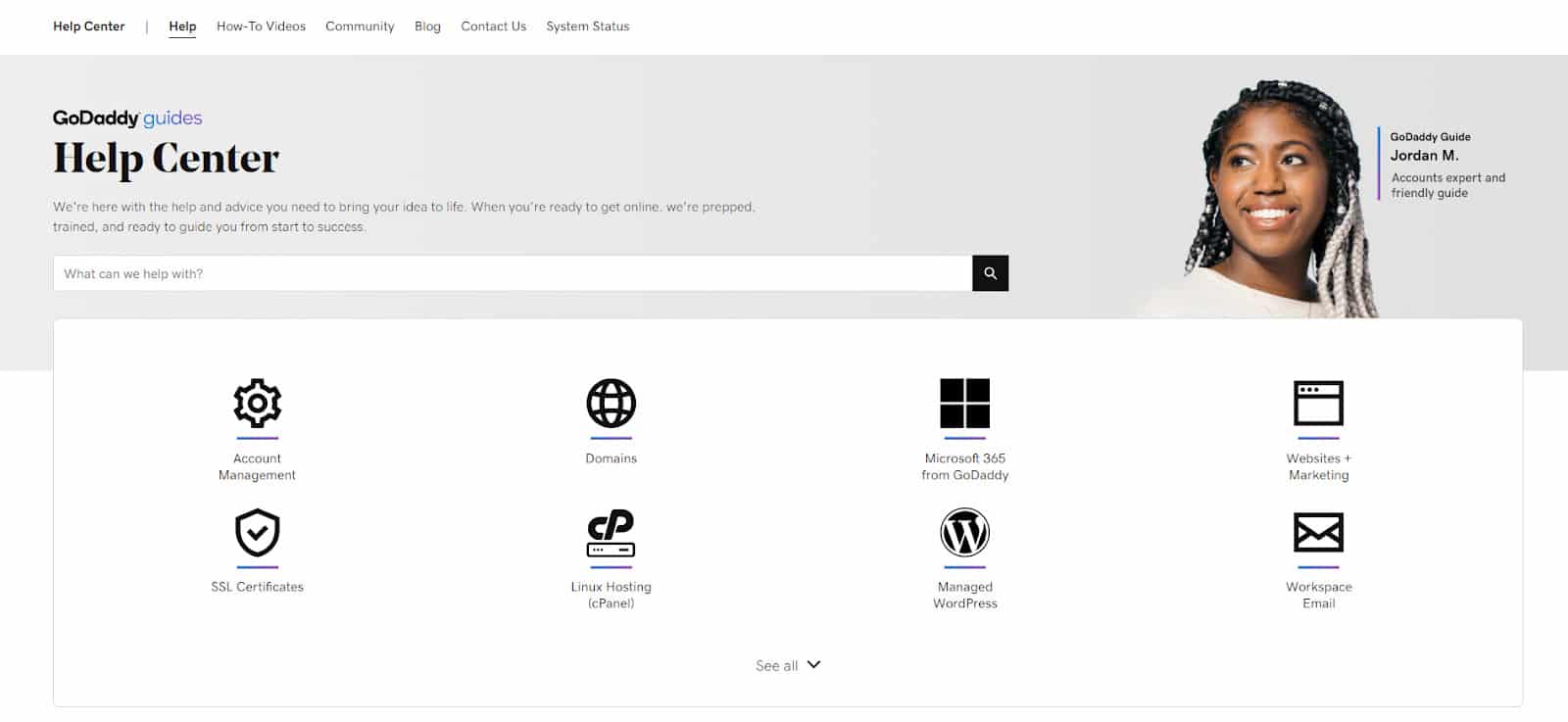This screenshot has width=1568, height=722.
Task: Click the name 'Jordan M.'
Action: (1424, 155)
